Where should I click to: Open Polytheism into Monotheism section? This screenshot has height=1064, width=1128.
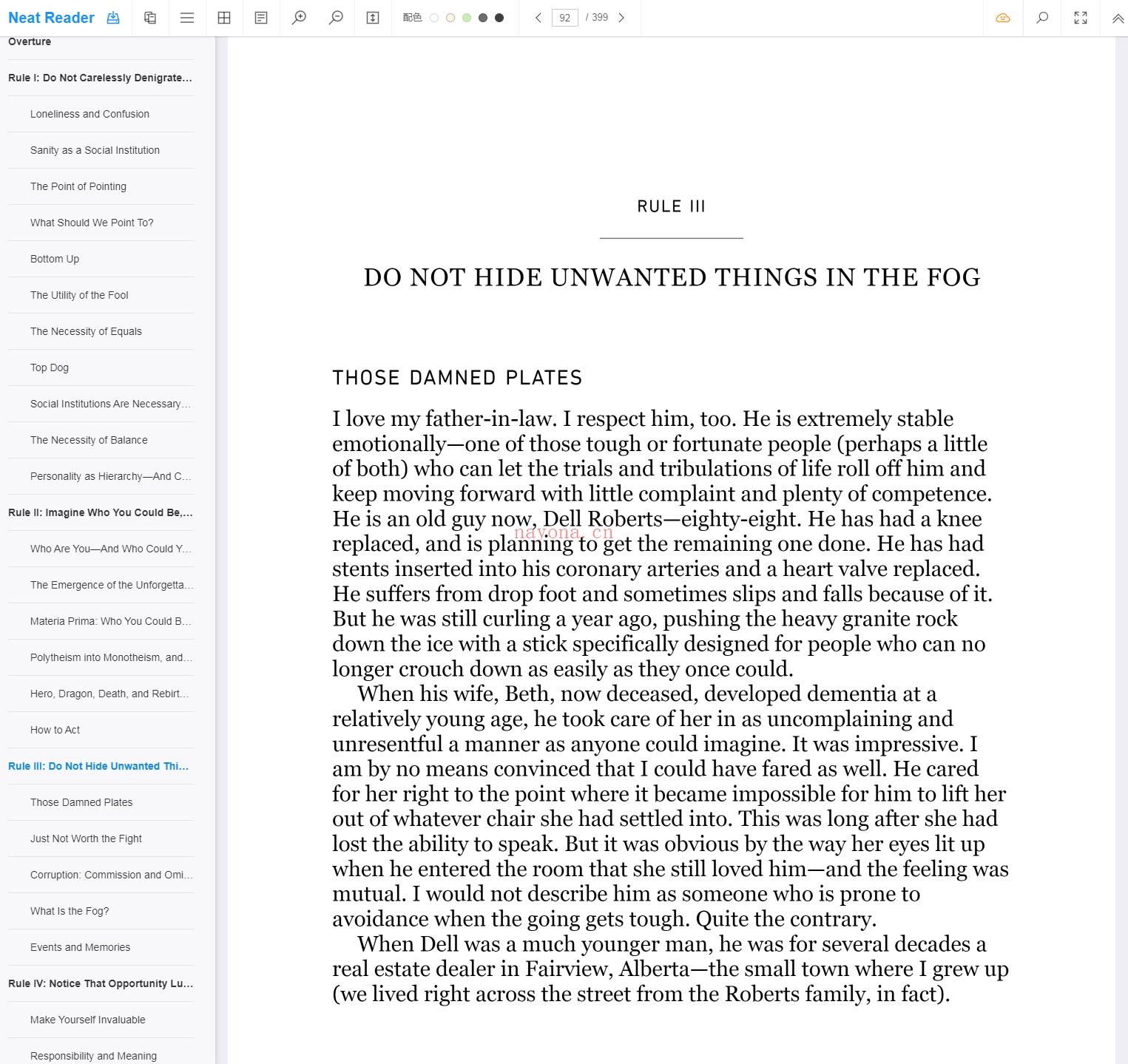[111, 657]
